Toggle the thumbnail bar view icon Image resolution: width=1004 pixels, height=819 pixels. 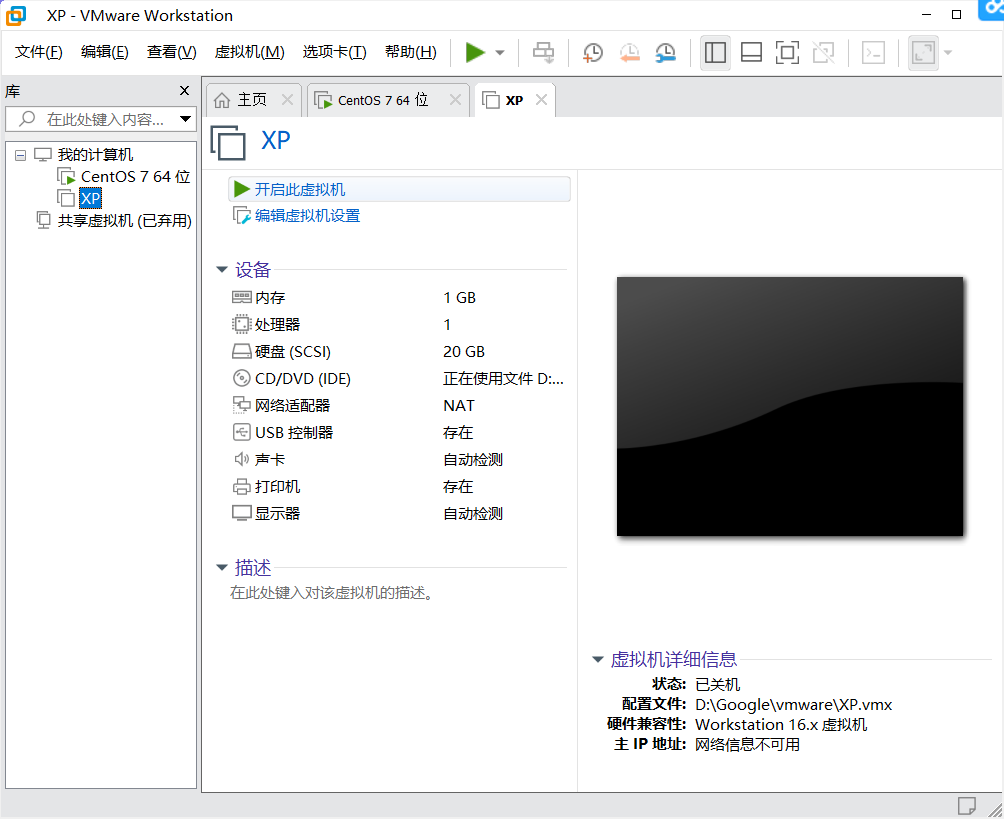pos(751,53)
